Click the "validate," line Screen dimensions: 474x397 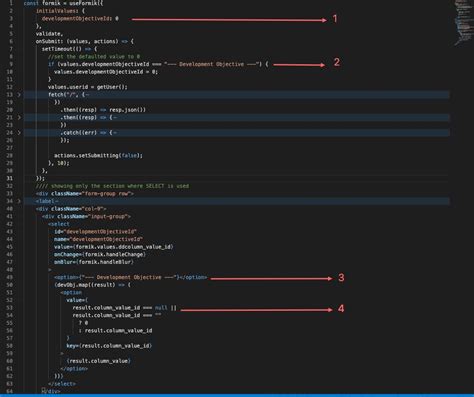pyautogui.click(x=49, y=34)
